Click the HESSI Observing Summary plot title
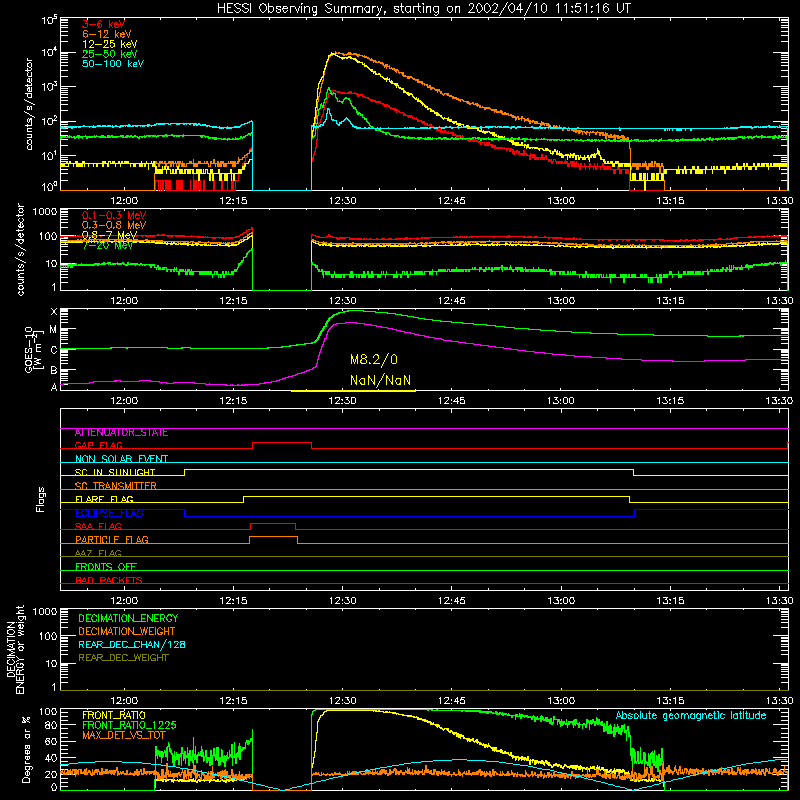Screen dimensions: 800x800 [424, 8]
